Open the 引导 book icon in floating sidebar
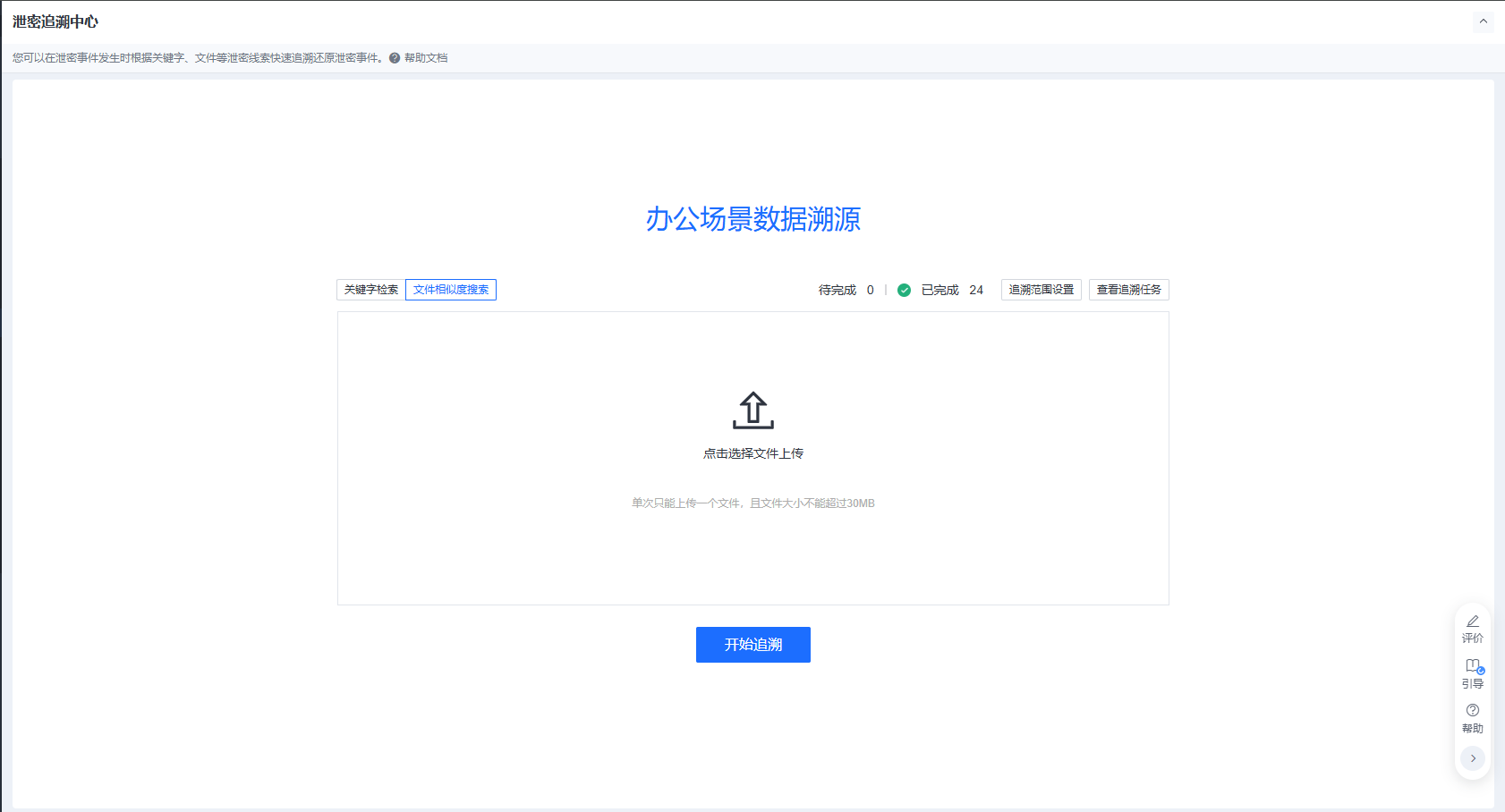This screenshot has height=812, width=1505. pos(1472,666)
